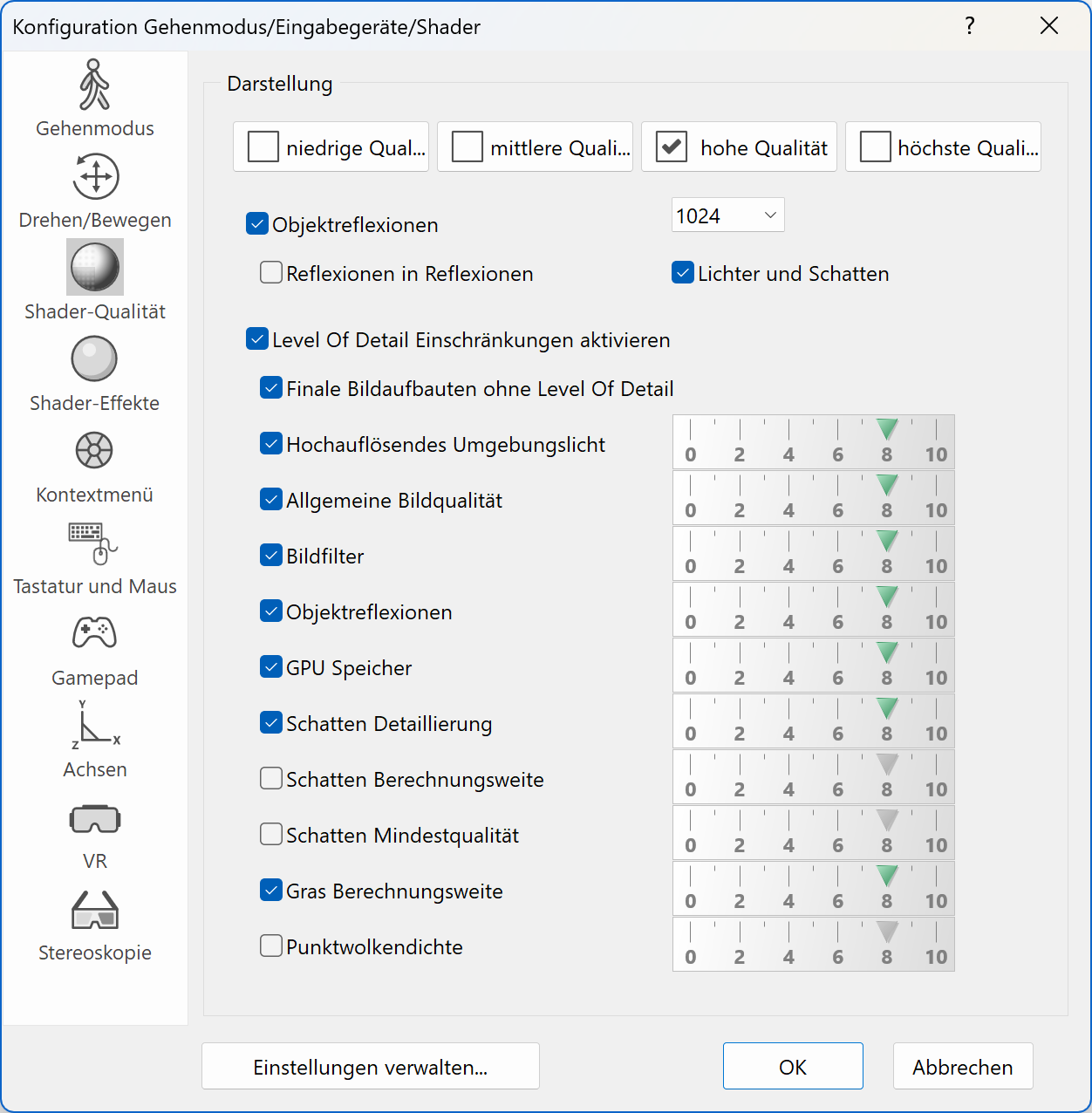Open the Gehenmodus walking figure icon
Viewport: 1092px width, 1113px height.
[94, 85]
